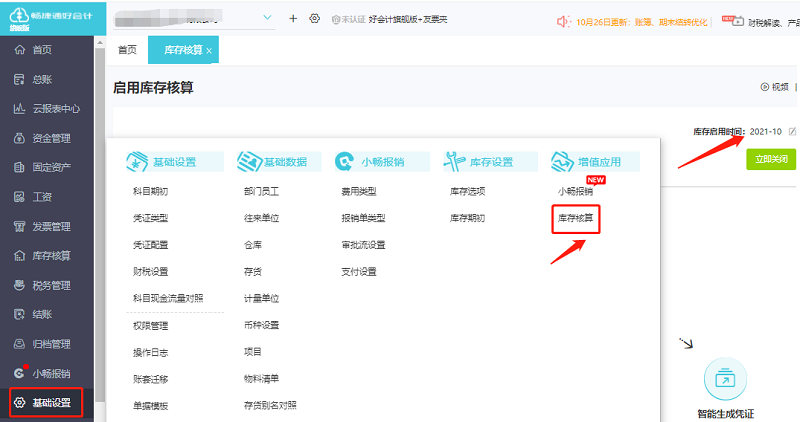Image resolution: width=800 pixels, height=422 pixels.
Task: Open 存货 under 基础数据
Action: tap(253, 271)
